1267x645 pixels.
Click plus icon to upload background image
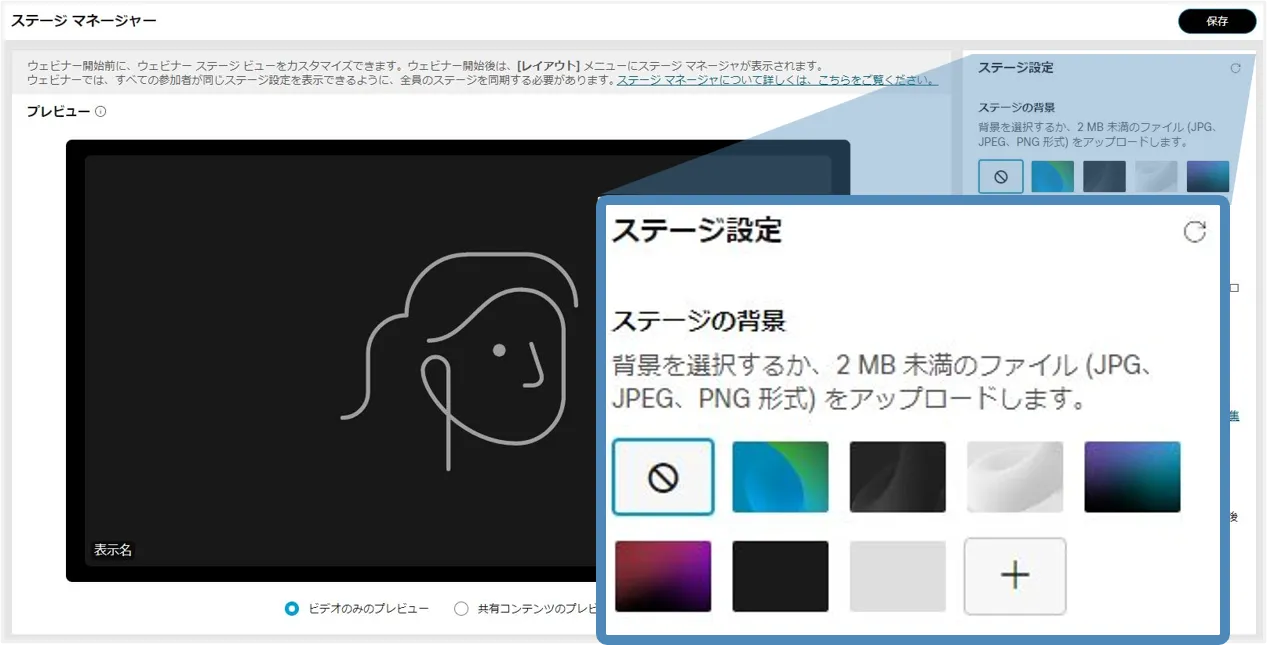click(1015, 576)
